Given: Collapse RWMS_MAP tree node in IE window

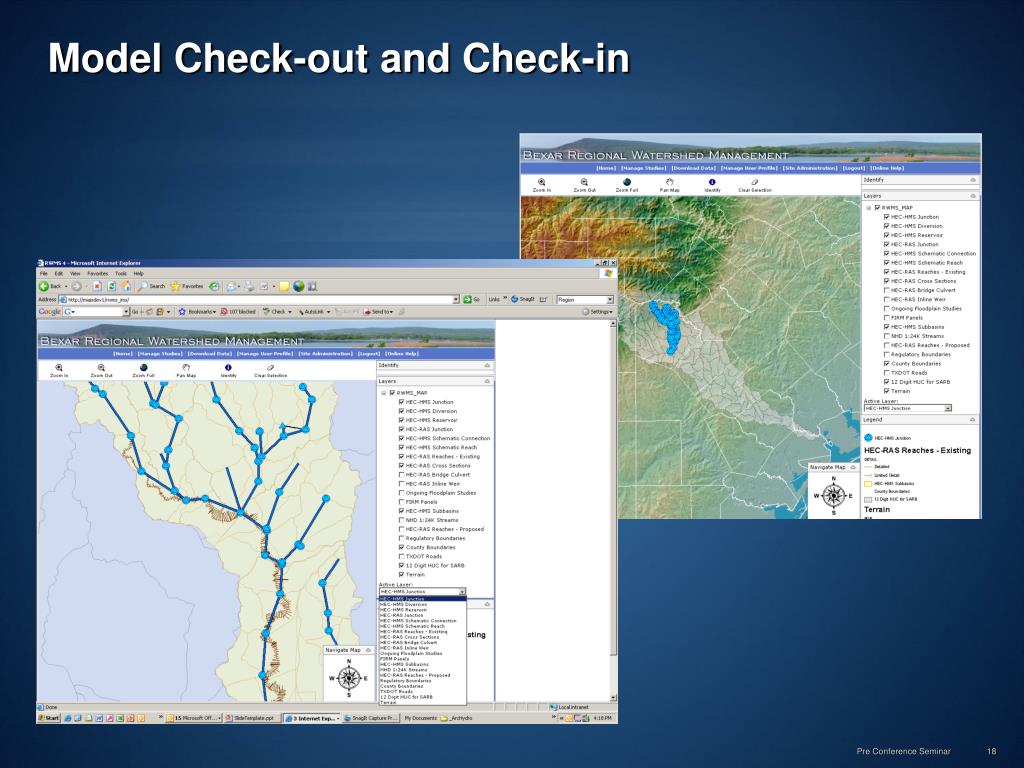Looking at the screenshot, I should pos(384,393).
